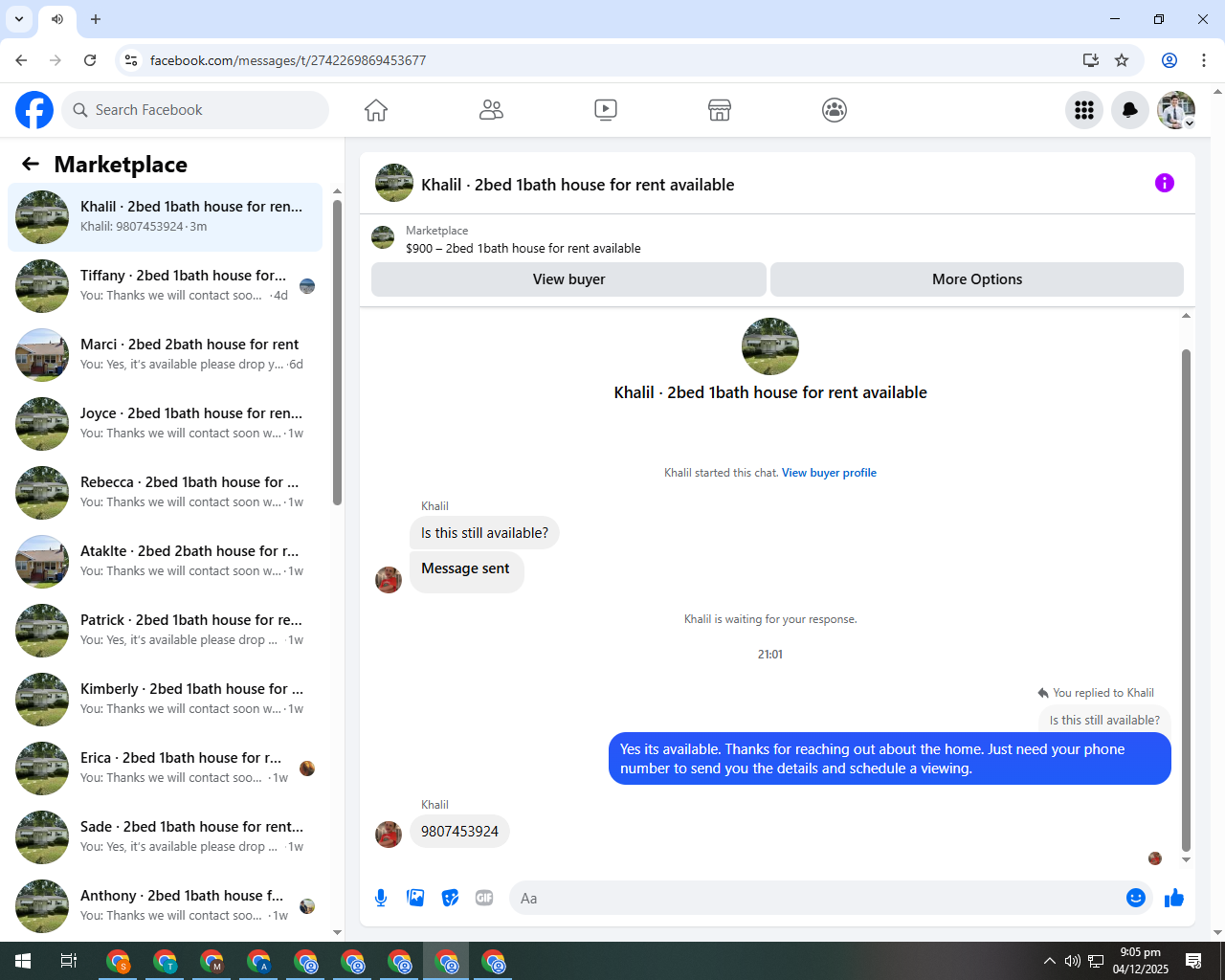
Task: Click the Aa message input box
Action: [x=831, y=898]
